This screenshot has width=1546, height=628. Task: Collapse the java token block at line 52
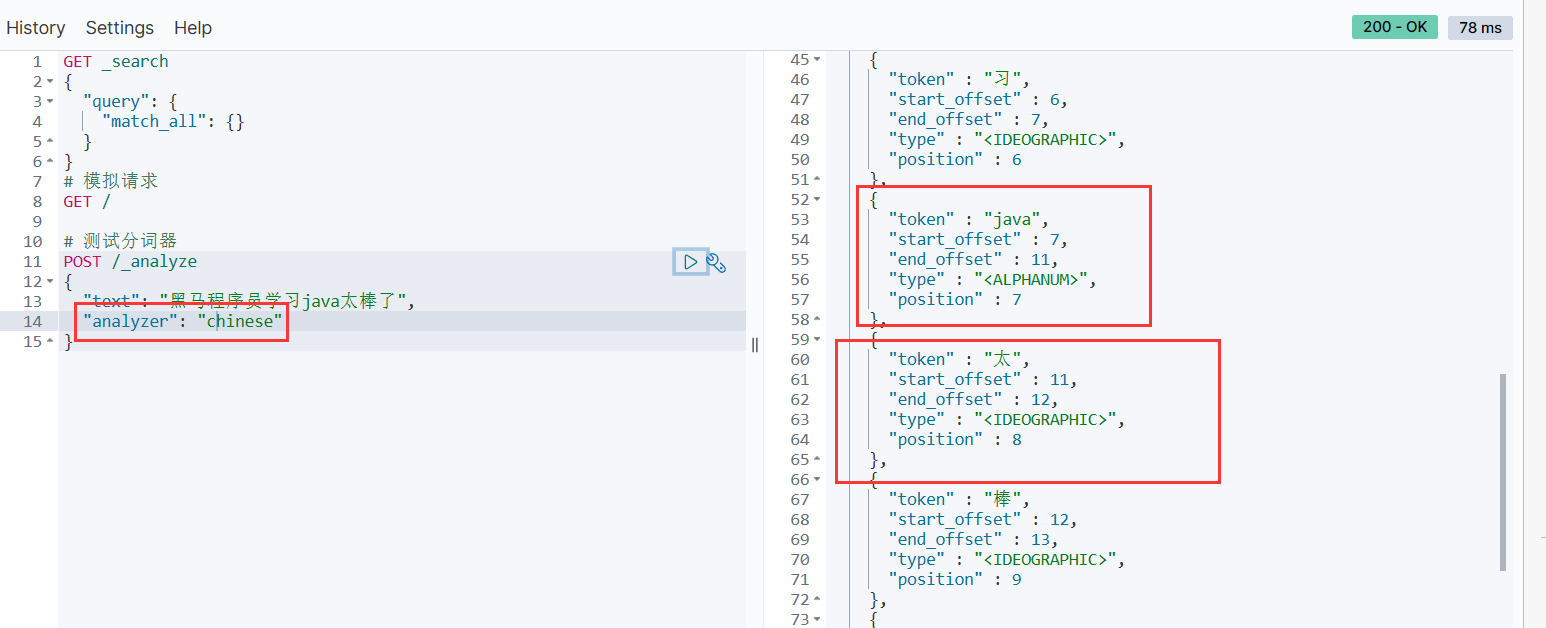coord(817,199)
